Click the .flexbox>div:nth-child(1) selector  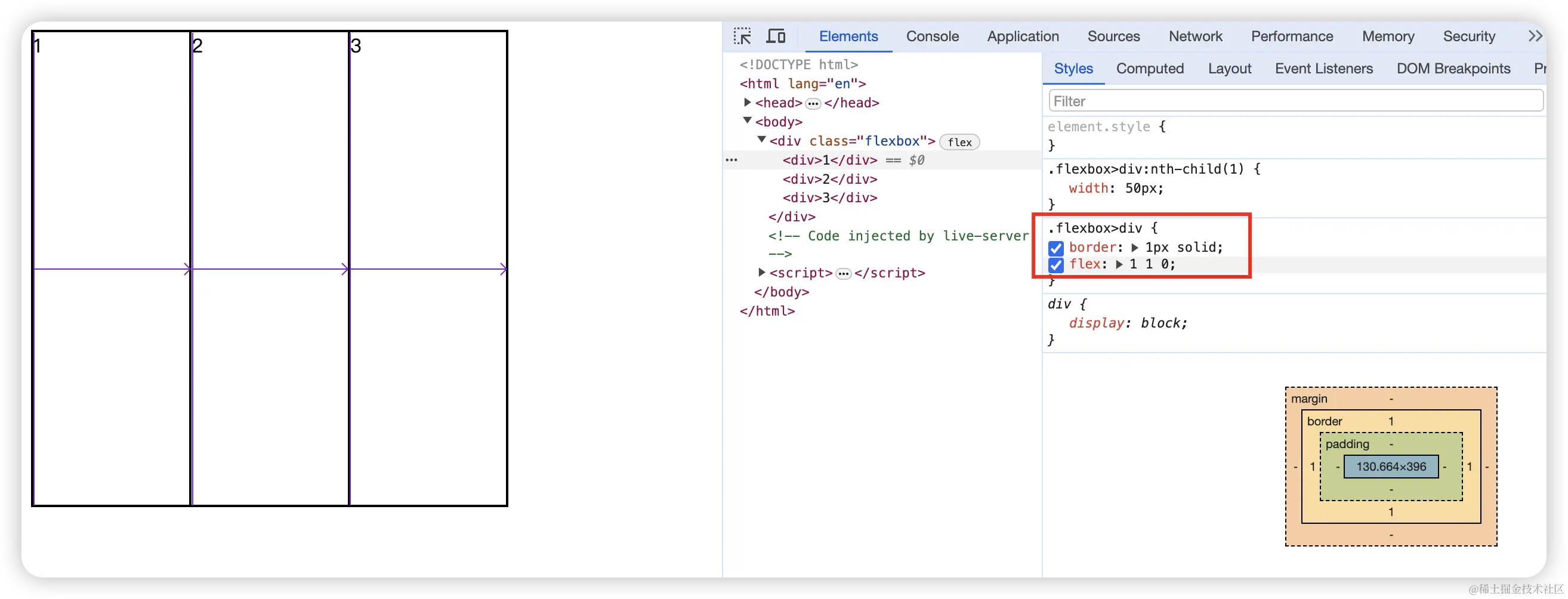coord(1145,169)
